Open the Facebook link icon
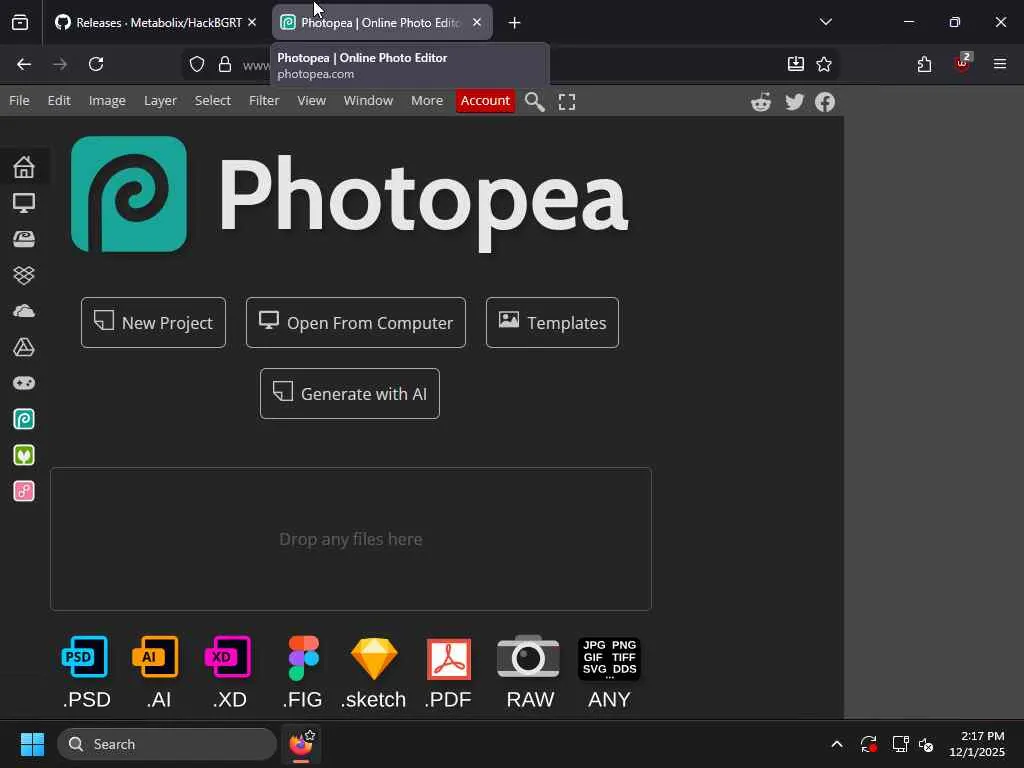This screenshot has width=1024, height=768. [x=825, y=102]
